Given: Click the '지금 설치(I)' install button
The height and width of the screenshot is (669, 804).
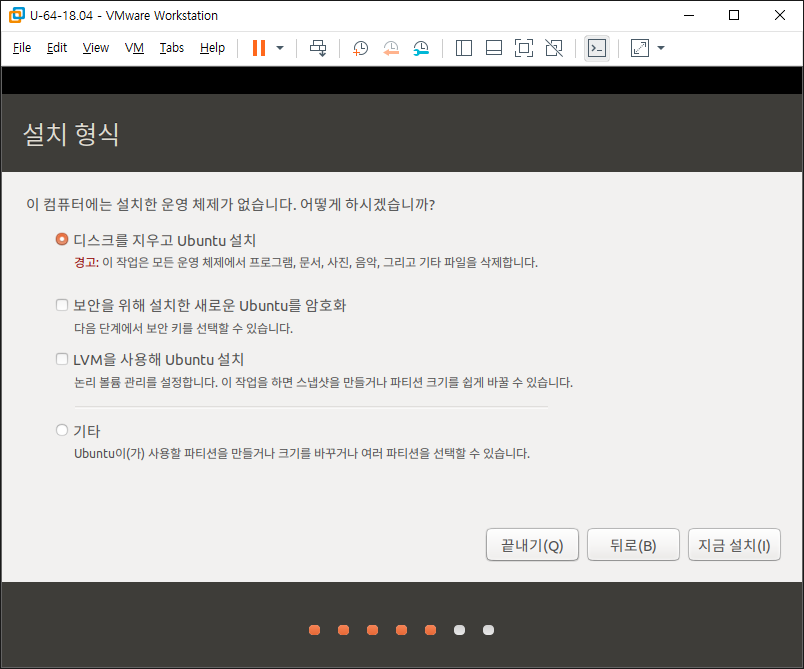Looking at the screenshot, I should (734, 545).
